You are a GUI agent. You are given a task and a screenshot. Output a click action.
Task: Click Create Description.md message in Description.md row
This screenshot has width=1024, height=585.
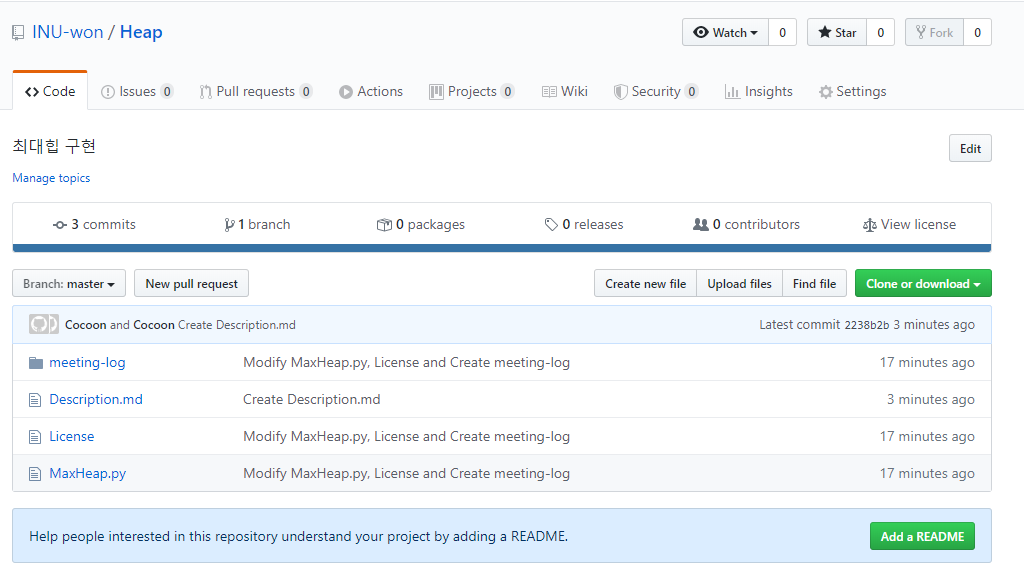click(x=312, y=400)
